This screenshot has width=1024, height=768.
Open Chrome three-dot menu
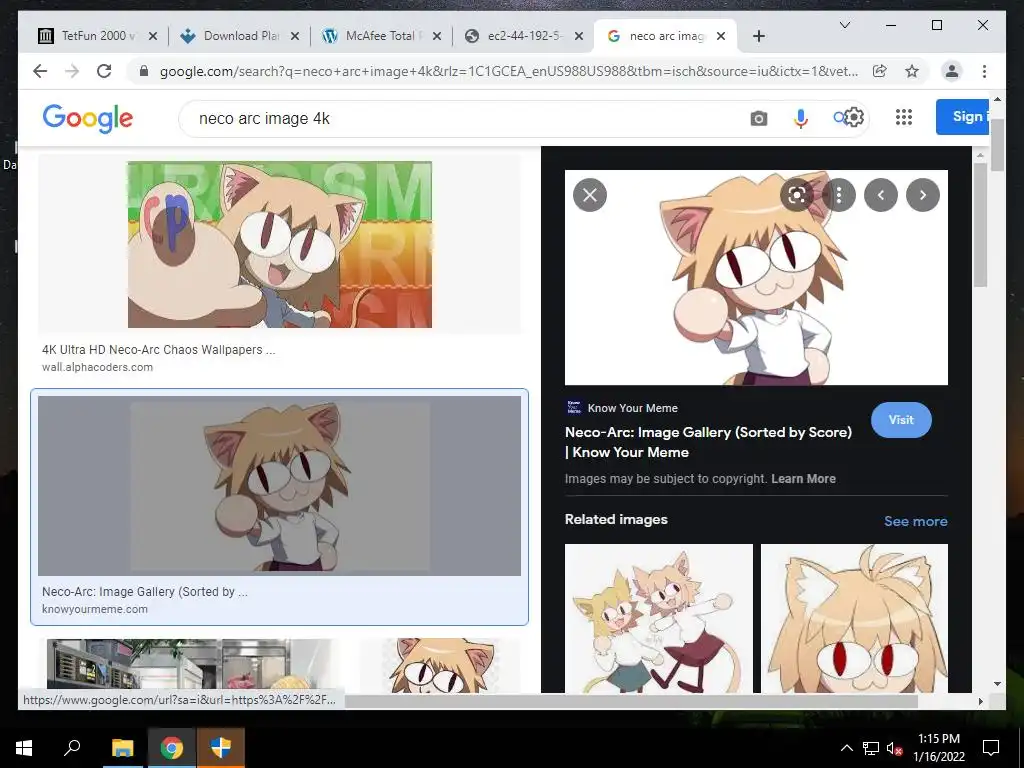(984, 71)
